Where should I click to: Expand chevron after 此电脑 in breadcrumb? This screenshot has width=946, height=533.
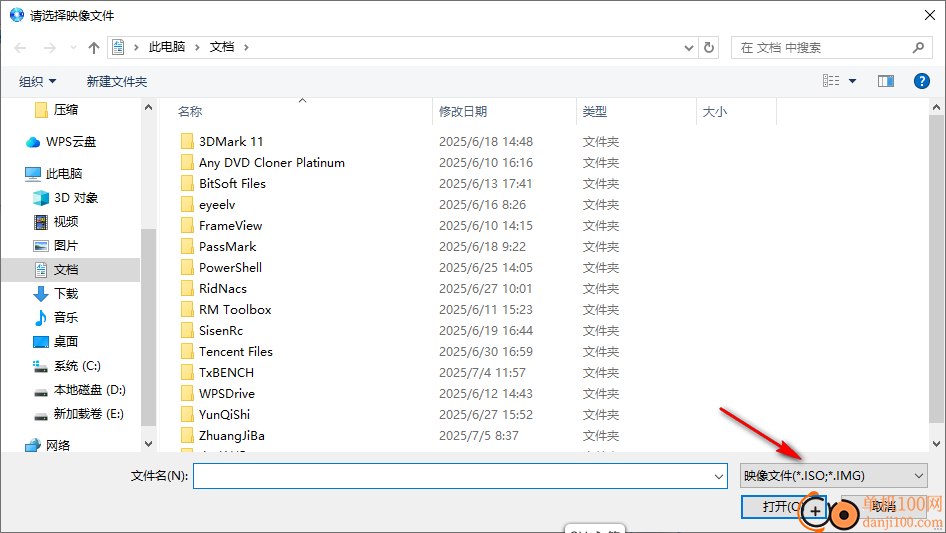pos(197,47)
